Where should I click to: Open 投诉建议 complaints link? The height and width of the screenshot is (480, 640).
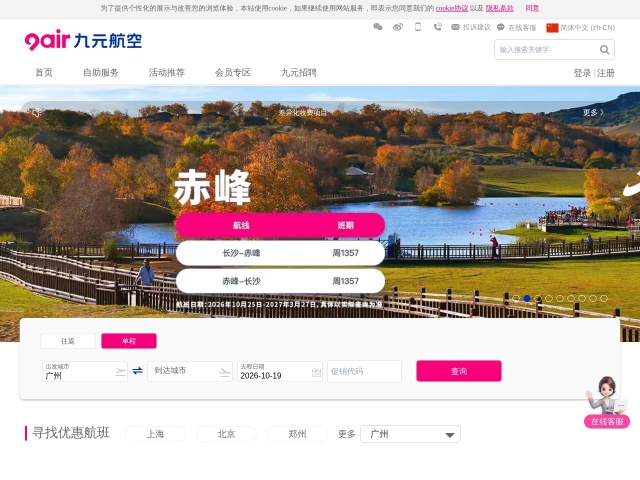pyautogui.click(x=476, y=27)
